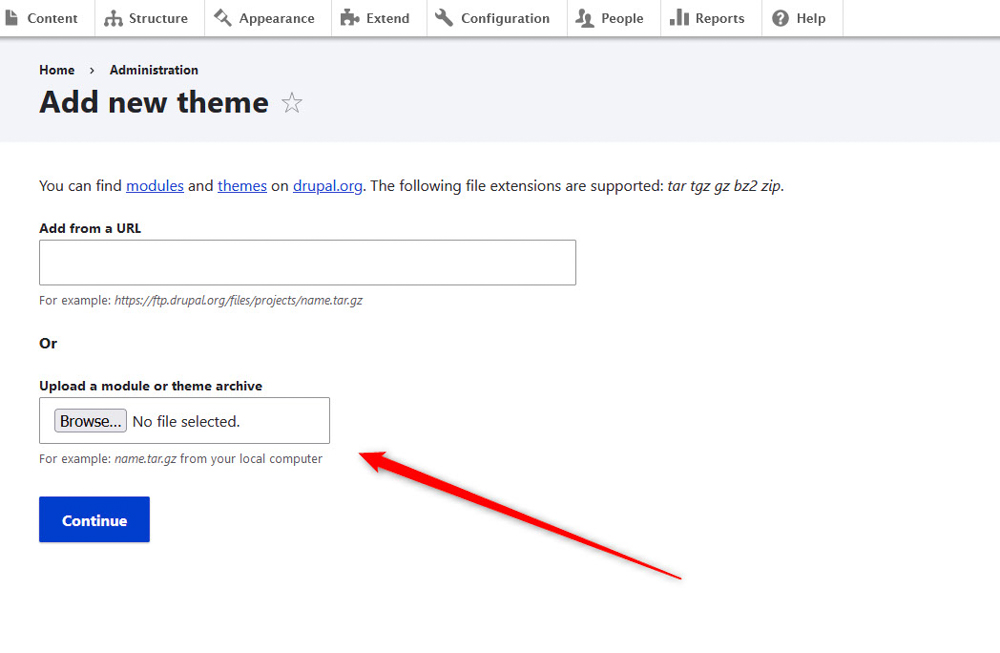1000x653 pixels.
Task: Click the People silhouette icon
Action: [585, 18]
